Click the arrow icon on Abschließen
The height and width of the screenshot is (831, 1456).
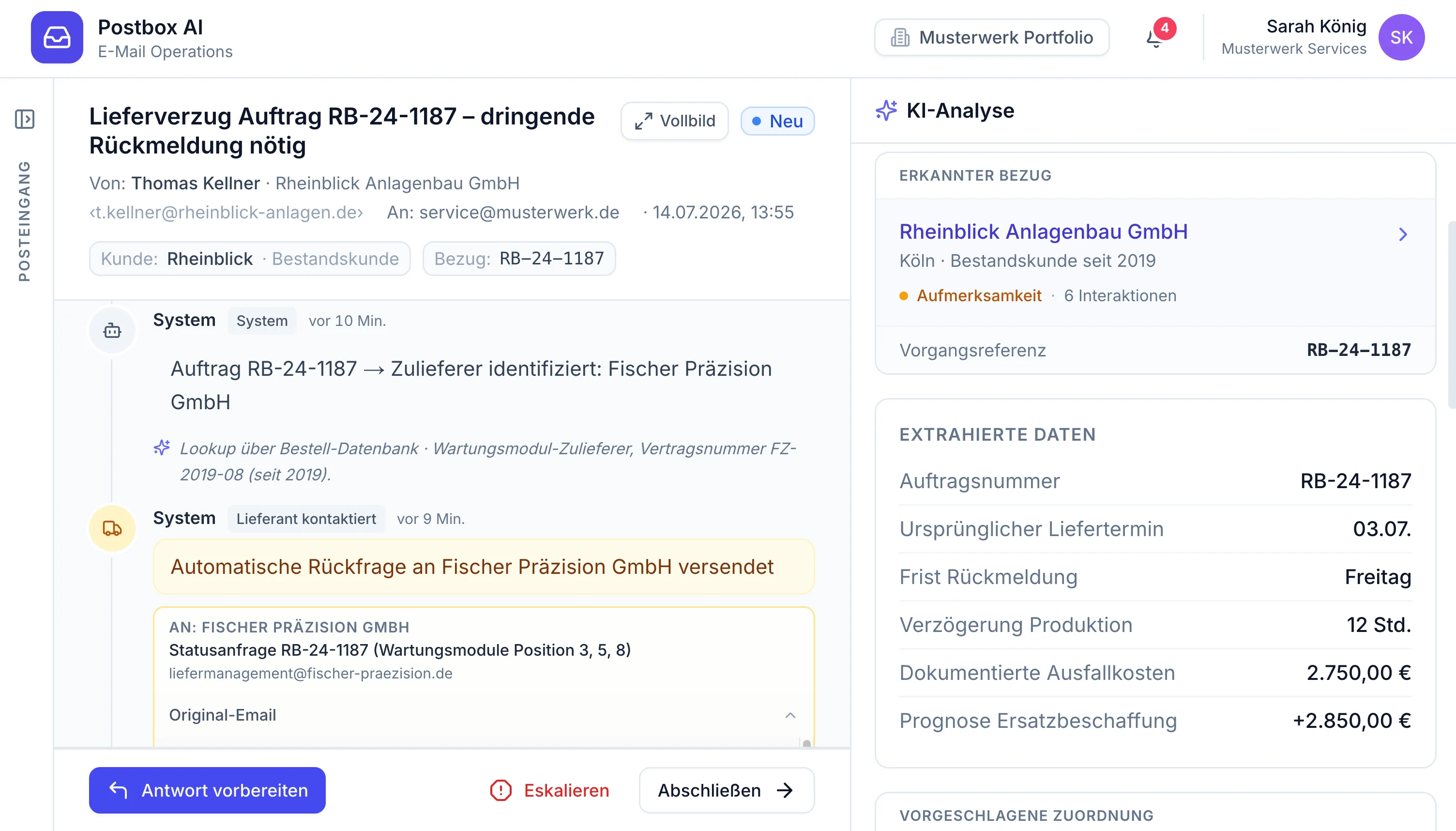[785, 790]
